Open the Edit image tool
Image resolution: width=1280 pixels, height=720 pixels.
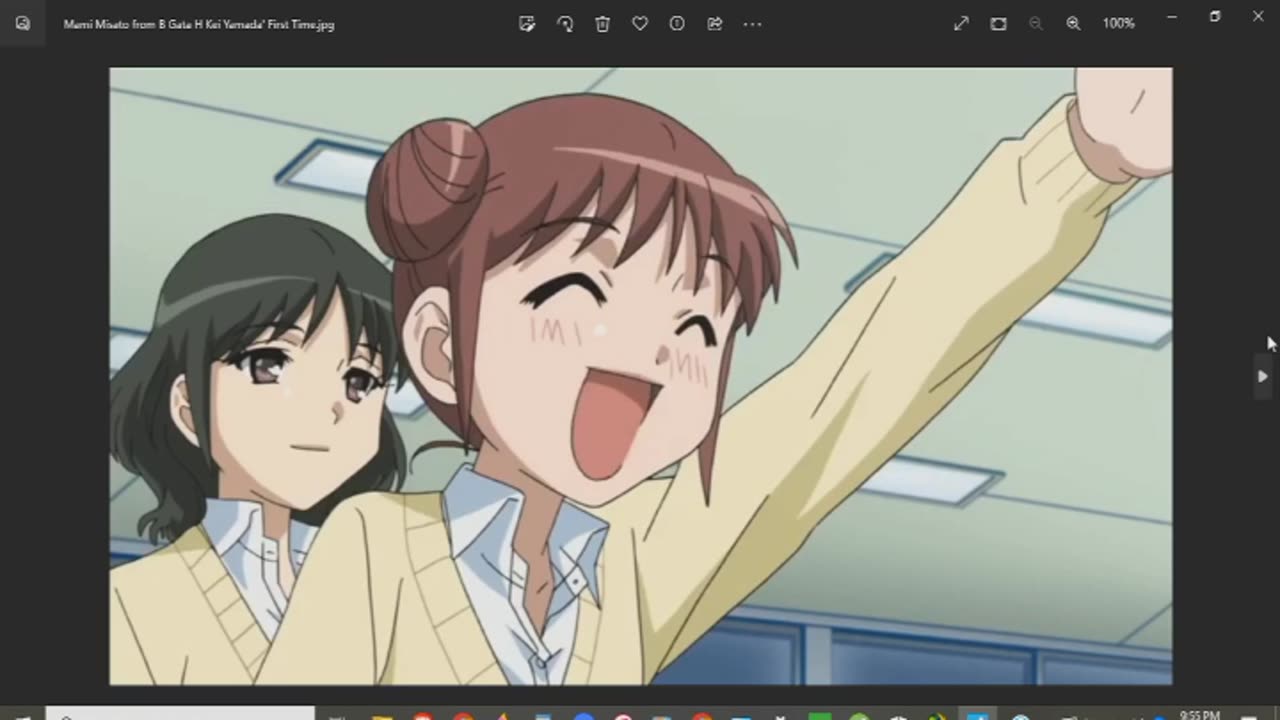[527, 23]
